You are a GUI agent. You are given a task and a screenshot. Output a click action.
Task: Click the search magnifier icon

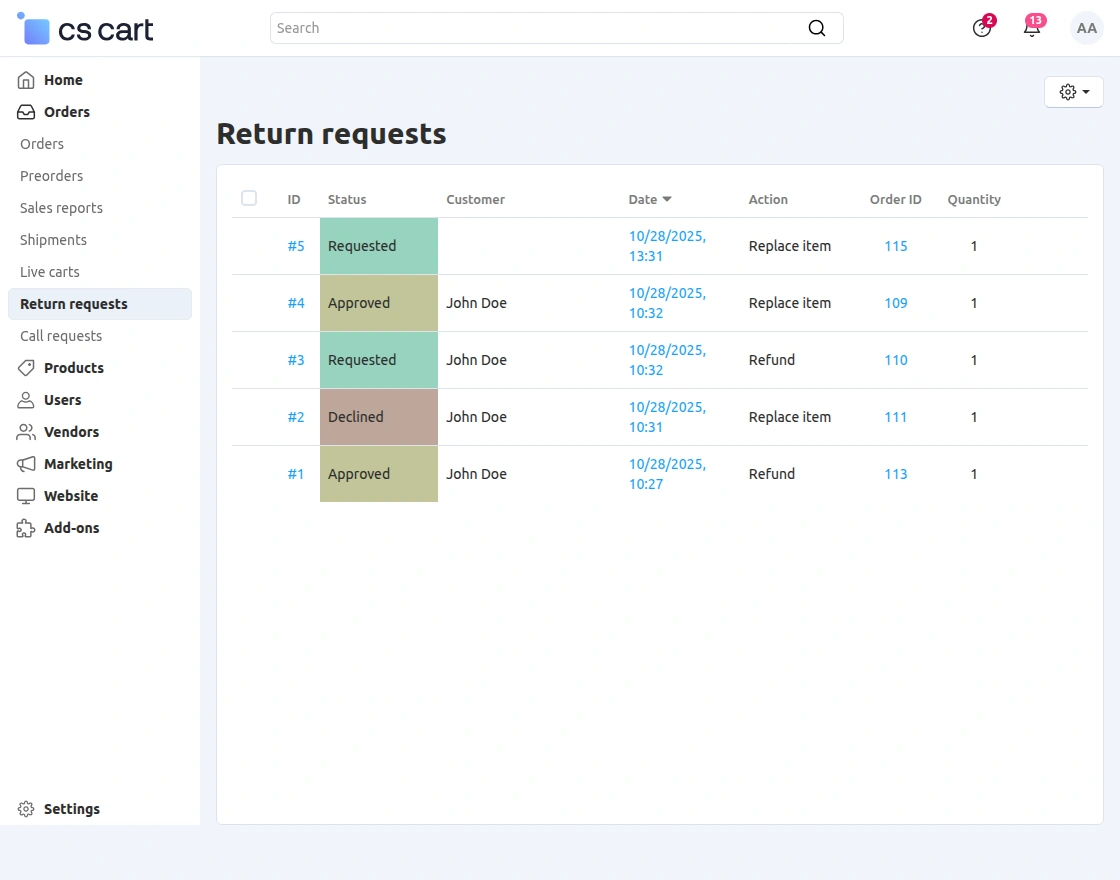coord(816,28)
